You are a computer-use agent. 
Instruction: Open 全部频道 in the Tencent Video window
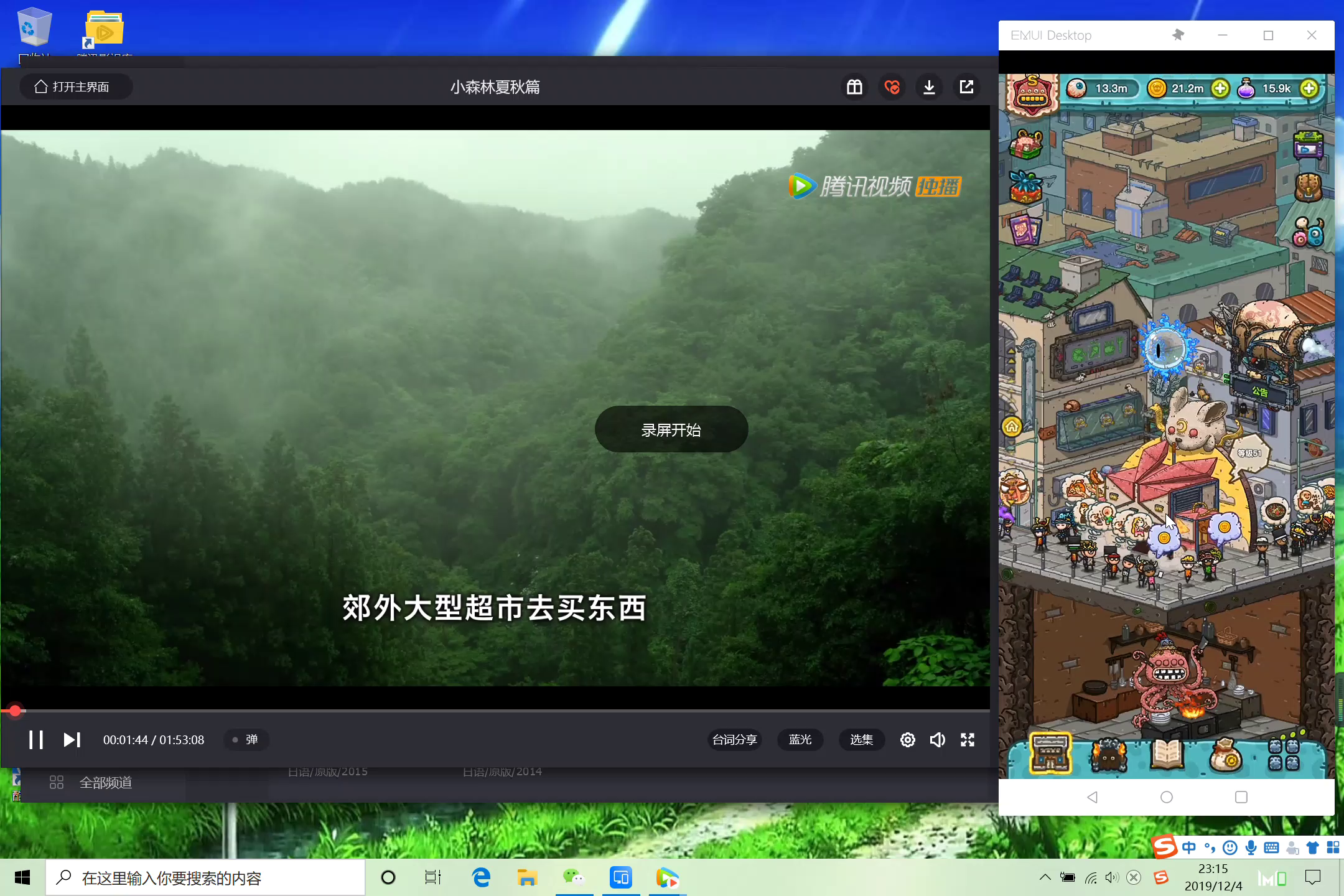tap(91, 783)
